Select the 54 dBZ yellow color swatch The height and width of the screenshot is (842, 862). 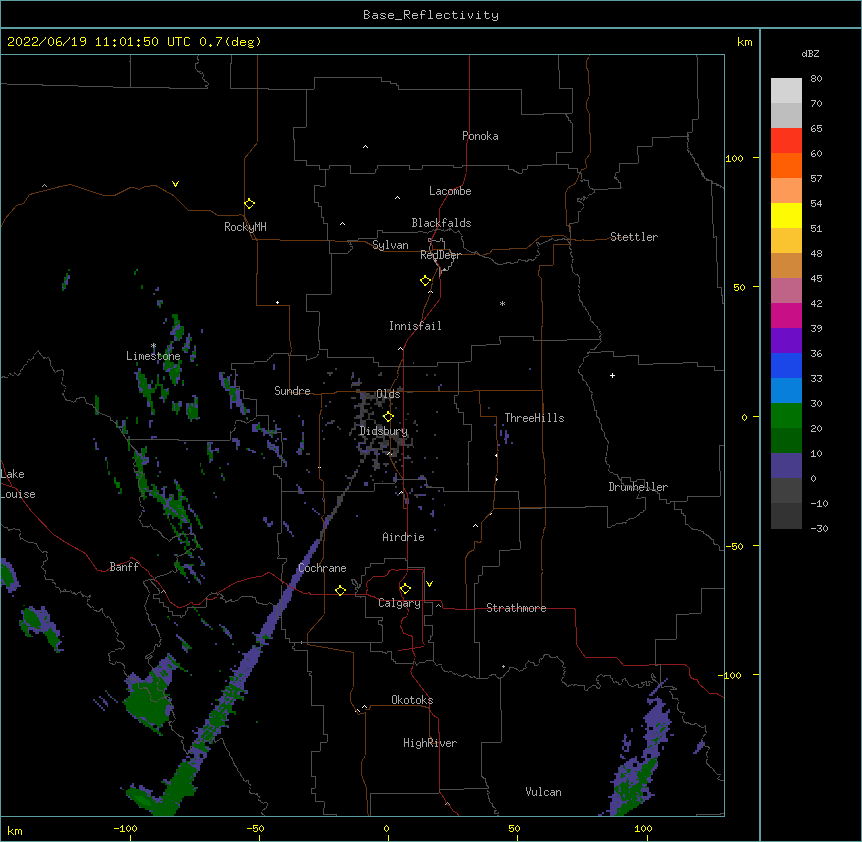[x=786, y=215]
